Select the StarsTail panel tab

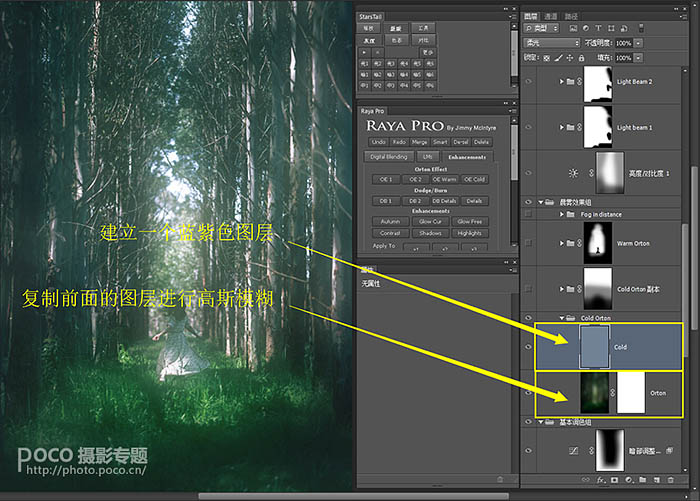pyautogui.click(x=371, y=17)
